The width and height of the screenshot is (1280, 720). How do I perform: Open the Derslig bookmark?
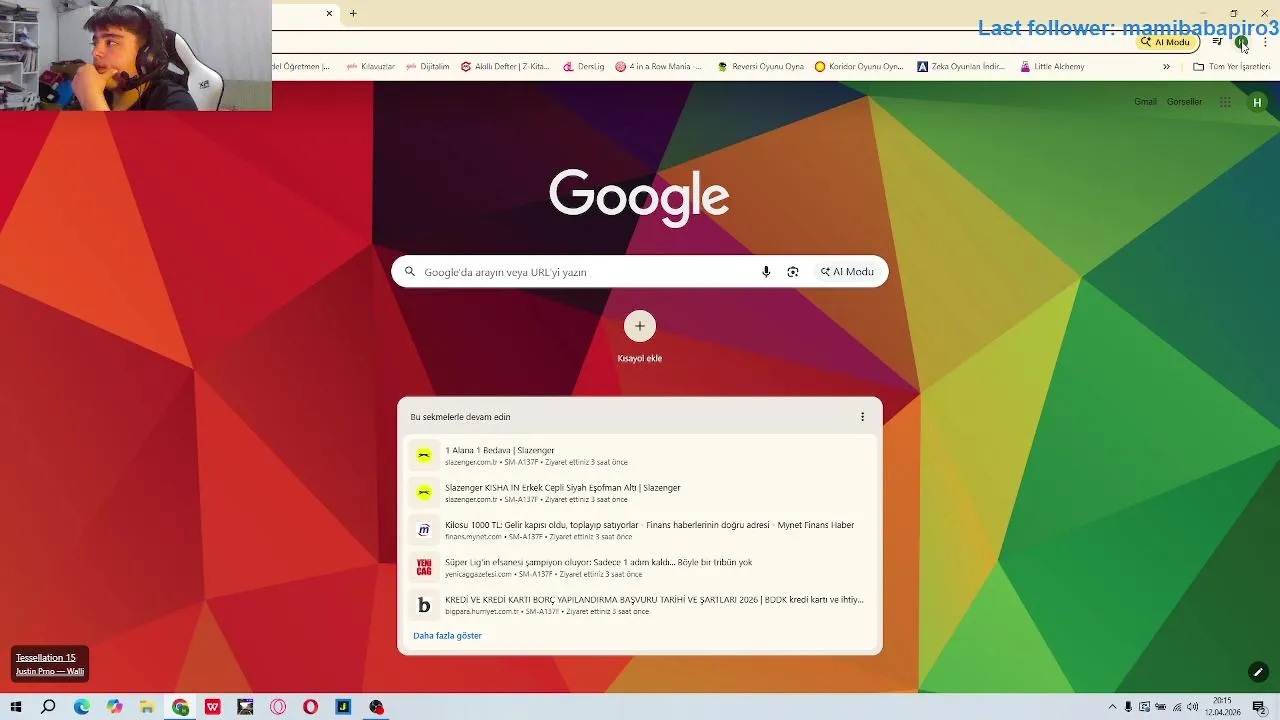pos(584,67)
